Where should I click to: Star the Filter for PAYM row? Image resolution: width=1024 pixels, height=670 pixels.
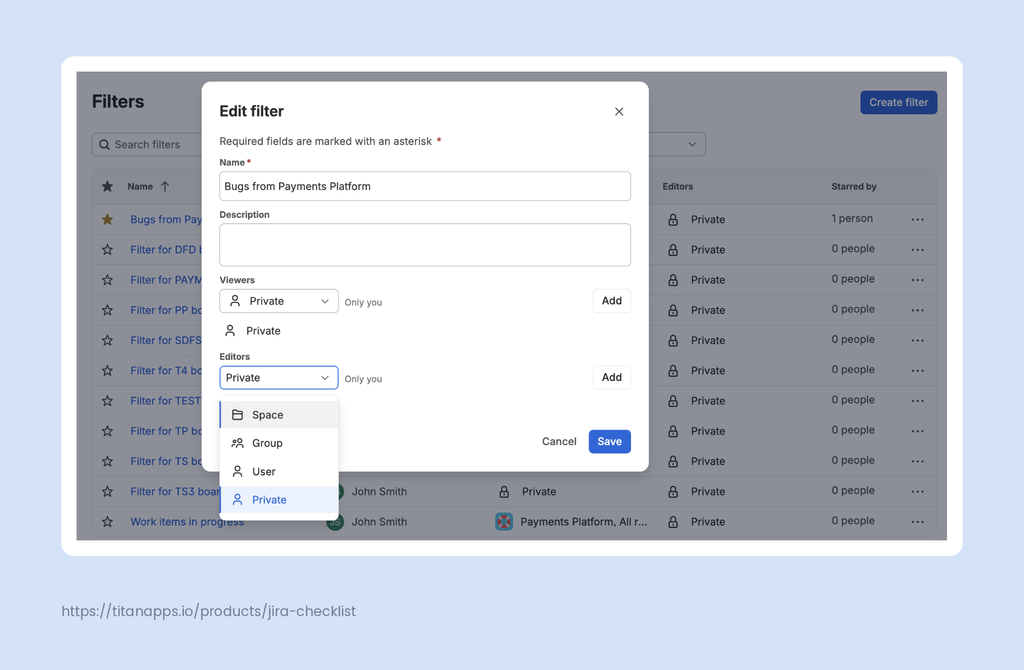tap(107, 279)
